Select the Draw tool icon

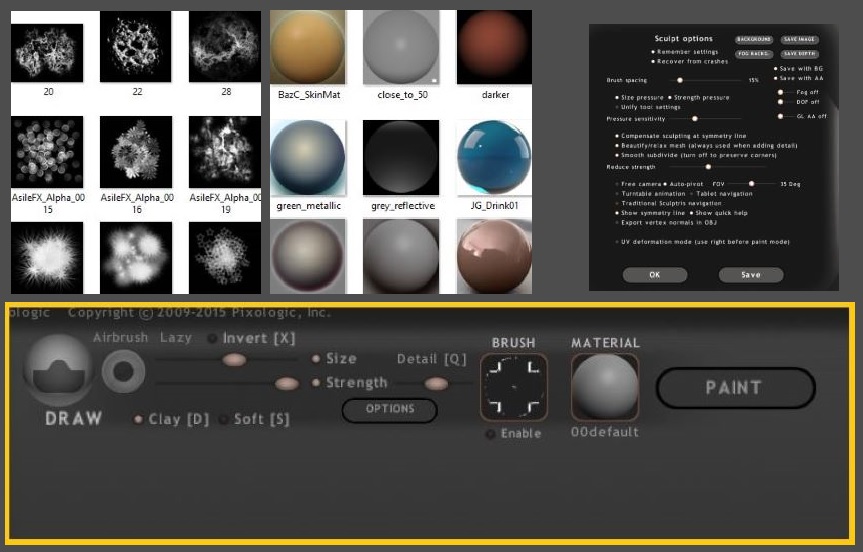58,370
